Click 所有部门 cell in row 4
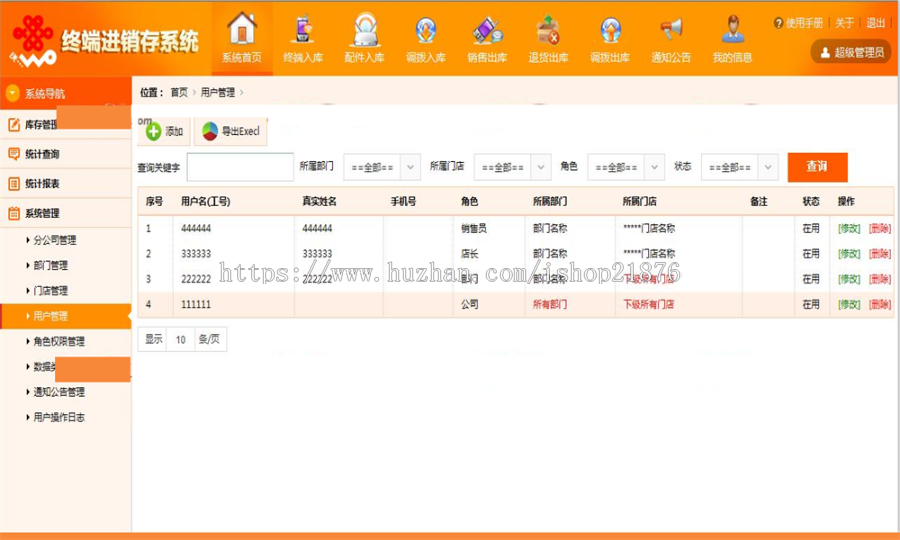This screenshot has height=540, width=900. (550, 305)
